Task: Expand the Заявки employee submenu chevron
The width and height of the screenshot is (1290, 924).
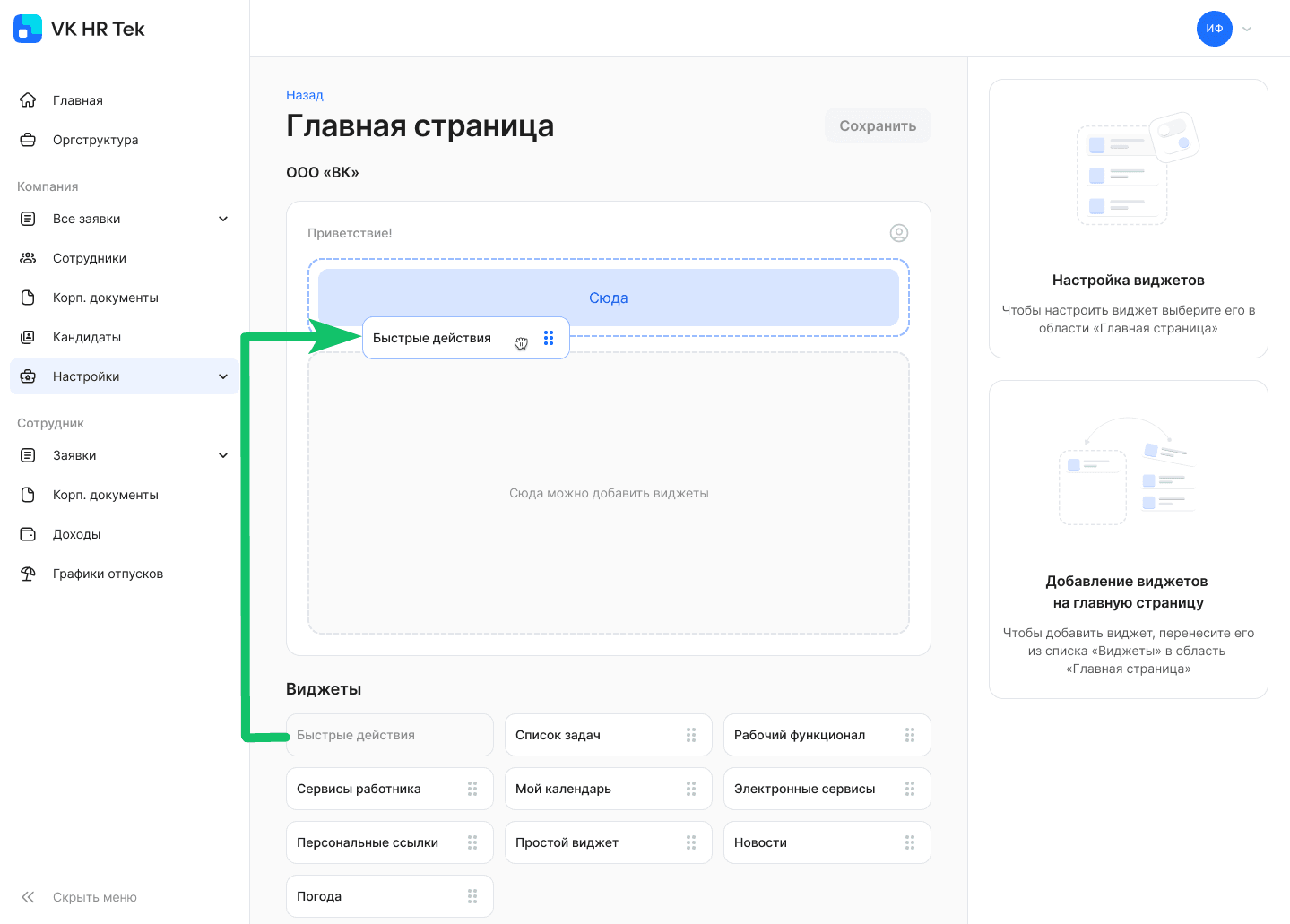Action: pyautogui.click(x=223, y=455)
